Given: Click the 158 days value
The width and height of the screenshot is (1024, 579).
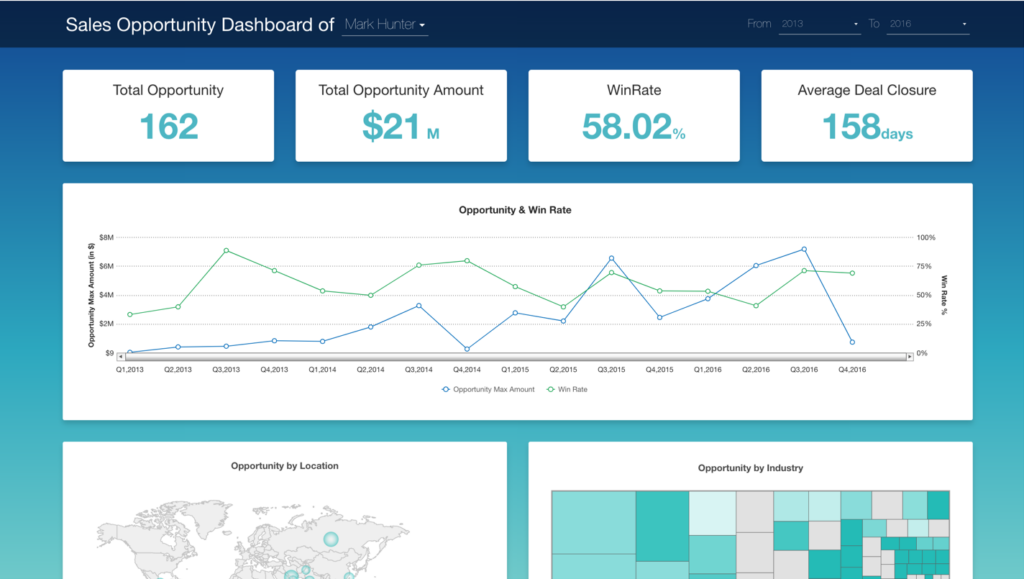Looking at the screenshot, I should tap(867, 127).
